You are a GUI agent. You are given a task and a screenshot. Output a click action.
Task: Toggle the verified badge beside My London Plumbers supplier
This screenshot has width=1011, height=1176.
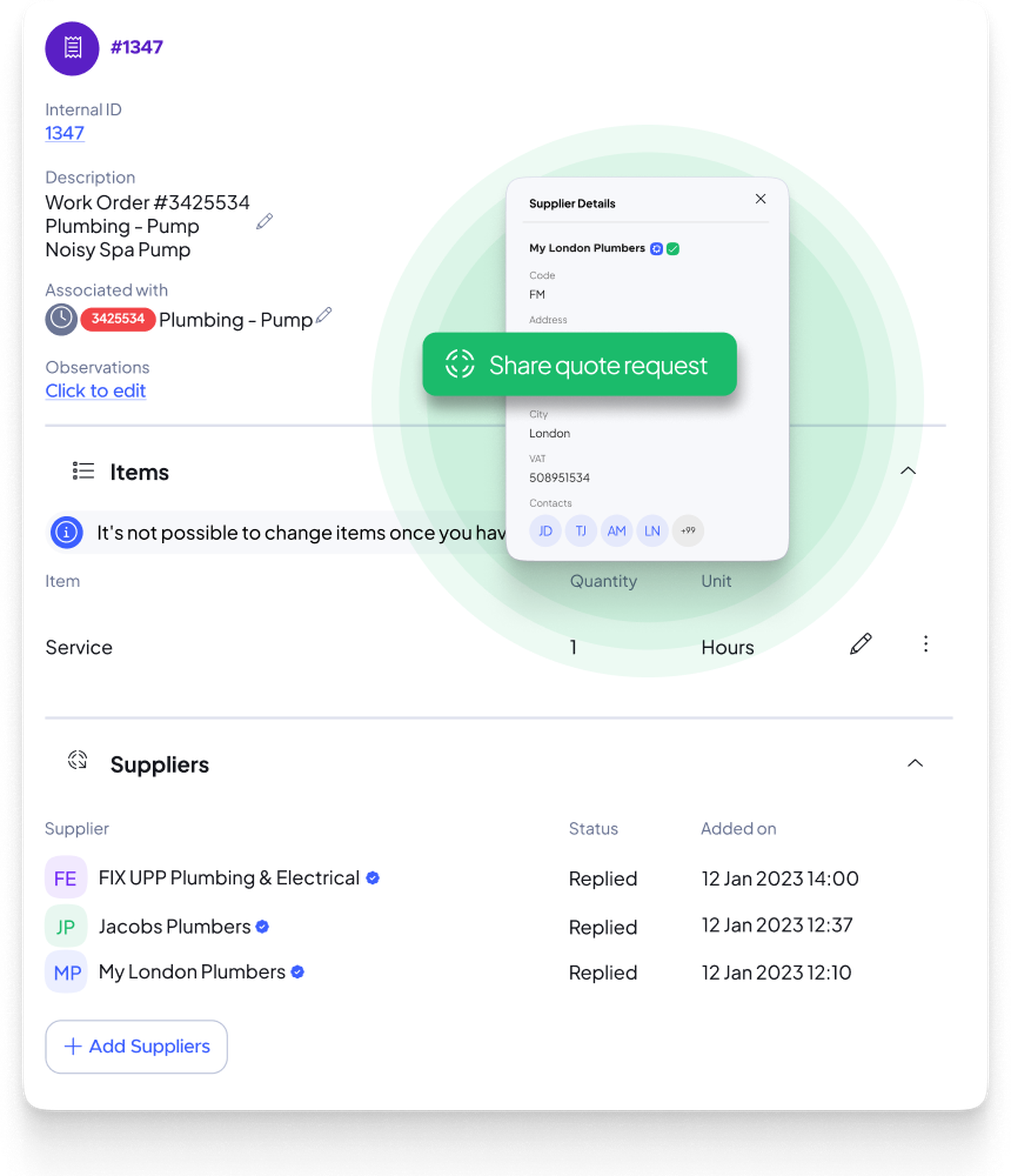point(298,972)
